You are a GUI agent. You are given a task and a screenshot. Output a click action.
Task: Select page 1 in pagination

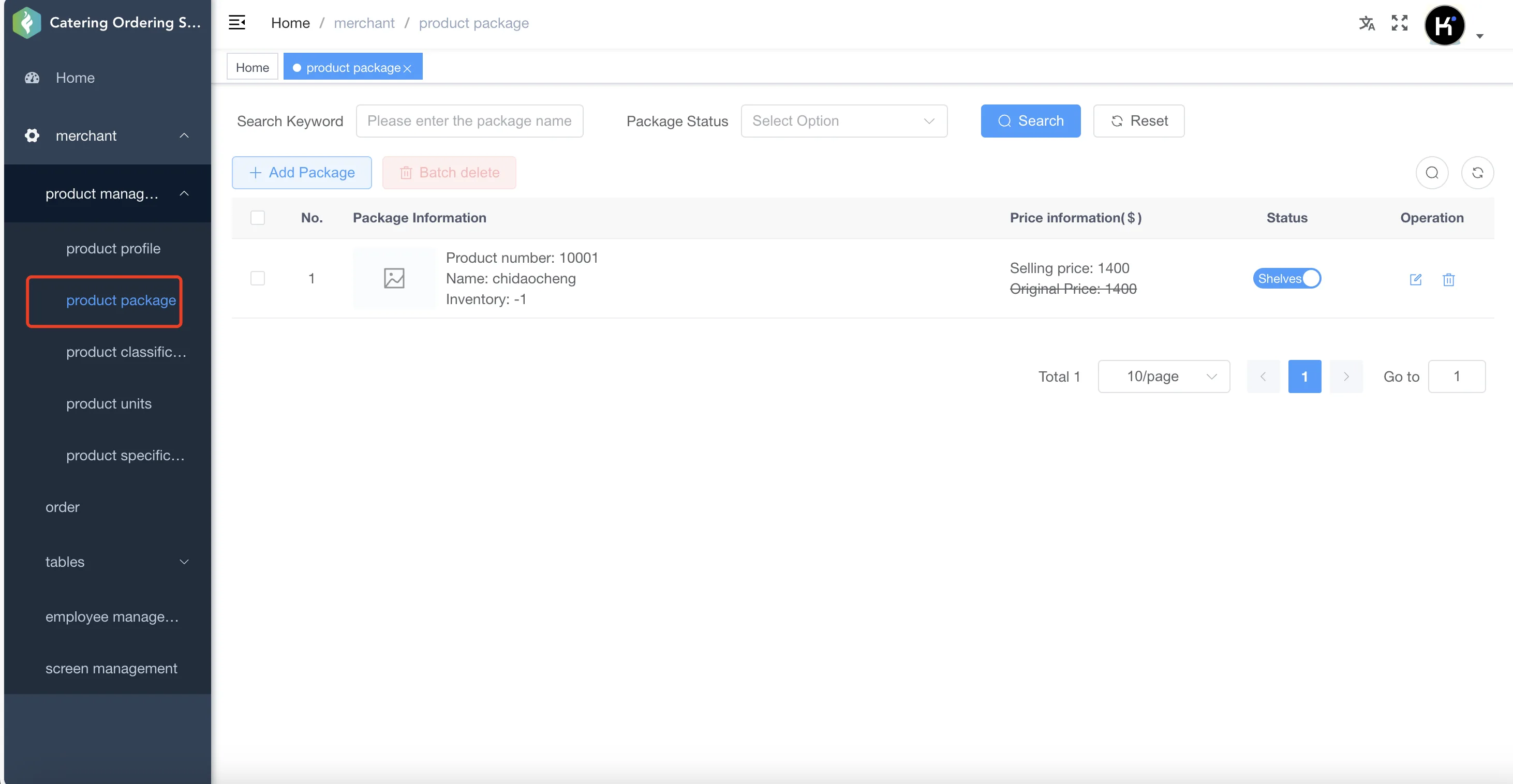click(1304, 376)
